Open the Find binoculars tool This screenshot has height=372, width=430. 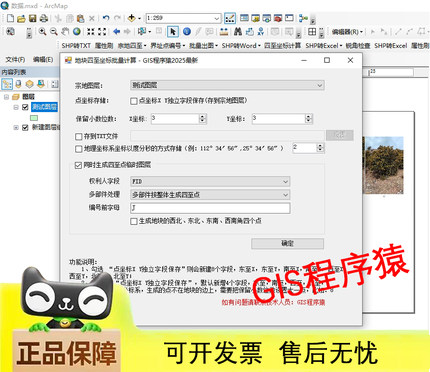point(238,32)
